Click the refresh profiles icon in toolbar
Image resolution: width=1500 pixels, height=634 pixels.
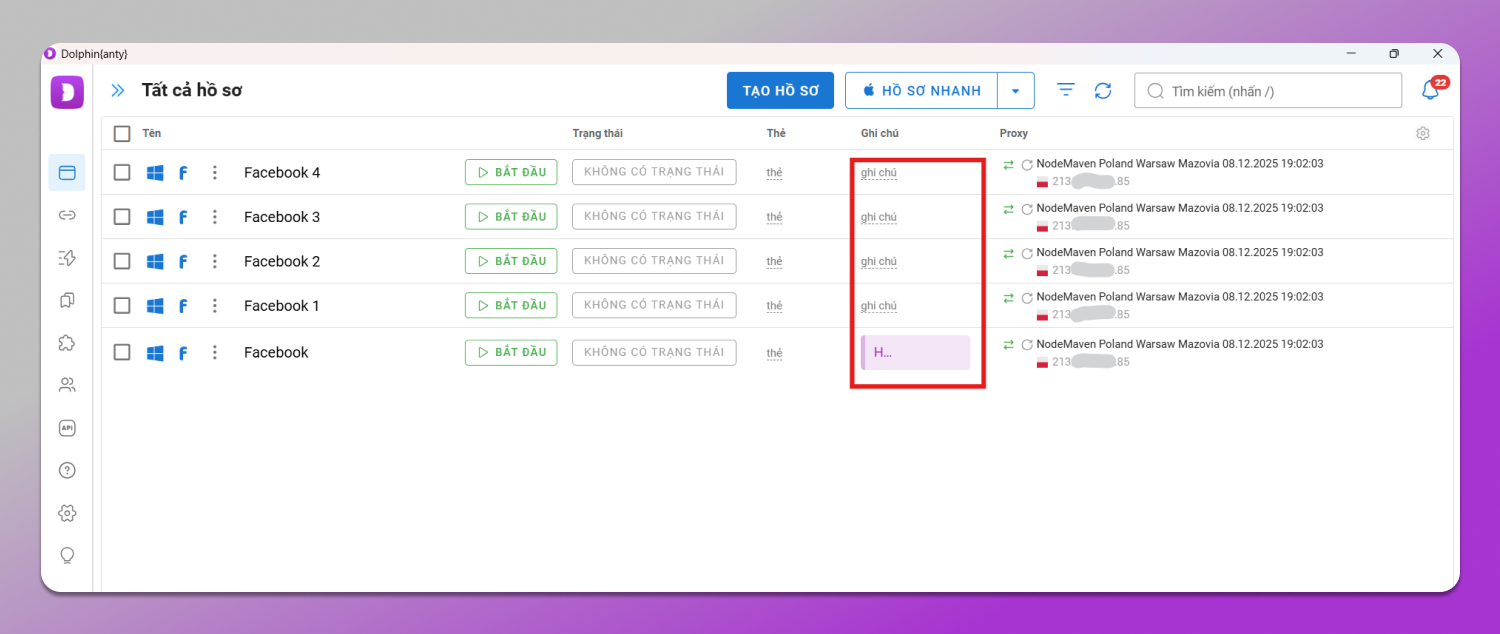(x=1103, y=91)
